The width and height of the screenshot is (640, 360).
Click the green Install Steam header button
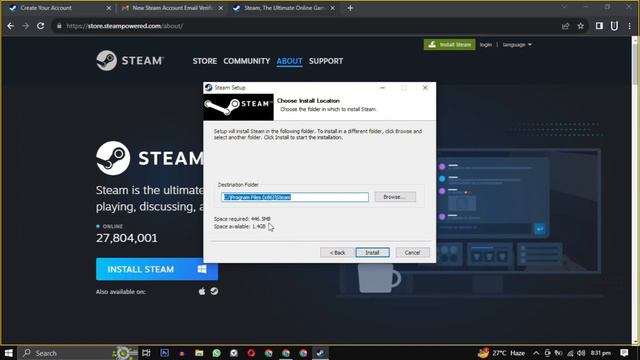pos(449,44)
